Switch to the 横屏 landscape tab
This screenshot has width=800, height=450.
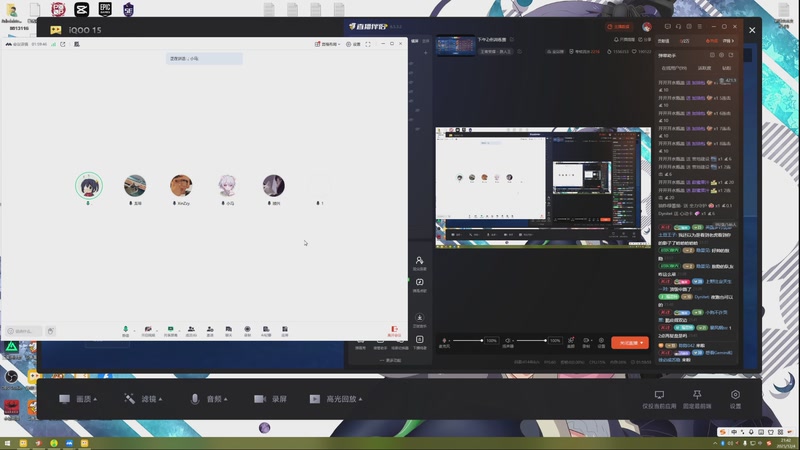coord(415,41)
